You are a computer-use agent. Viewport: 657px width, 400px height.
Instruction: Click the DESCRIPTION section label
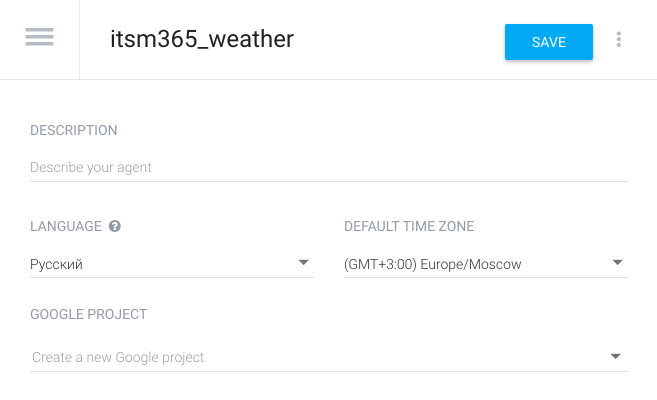click(74, 130)
